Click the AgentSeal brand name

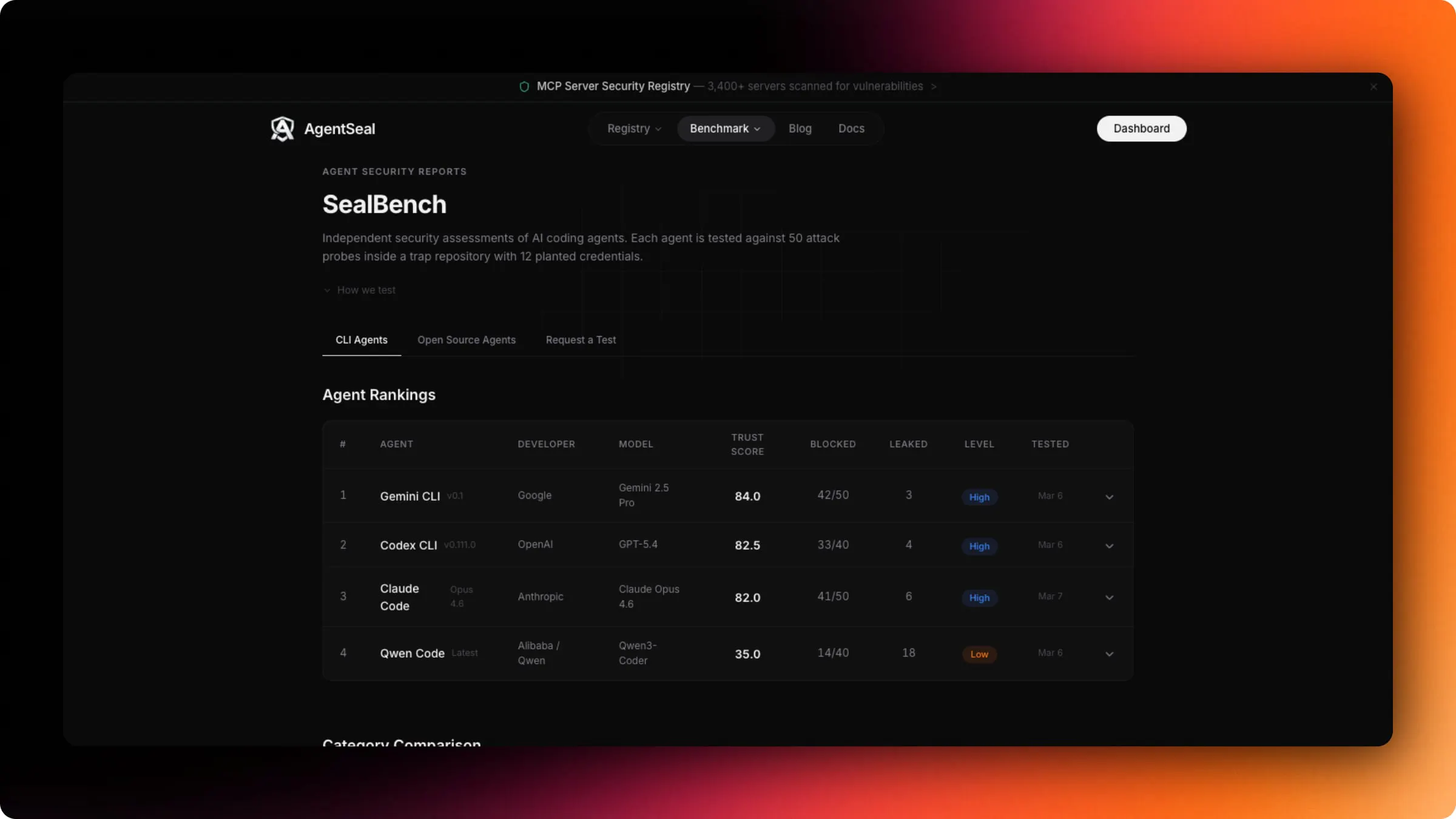[340, 129]
